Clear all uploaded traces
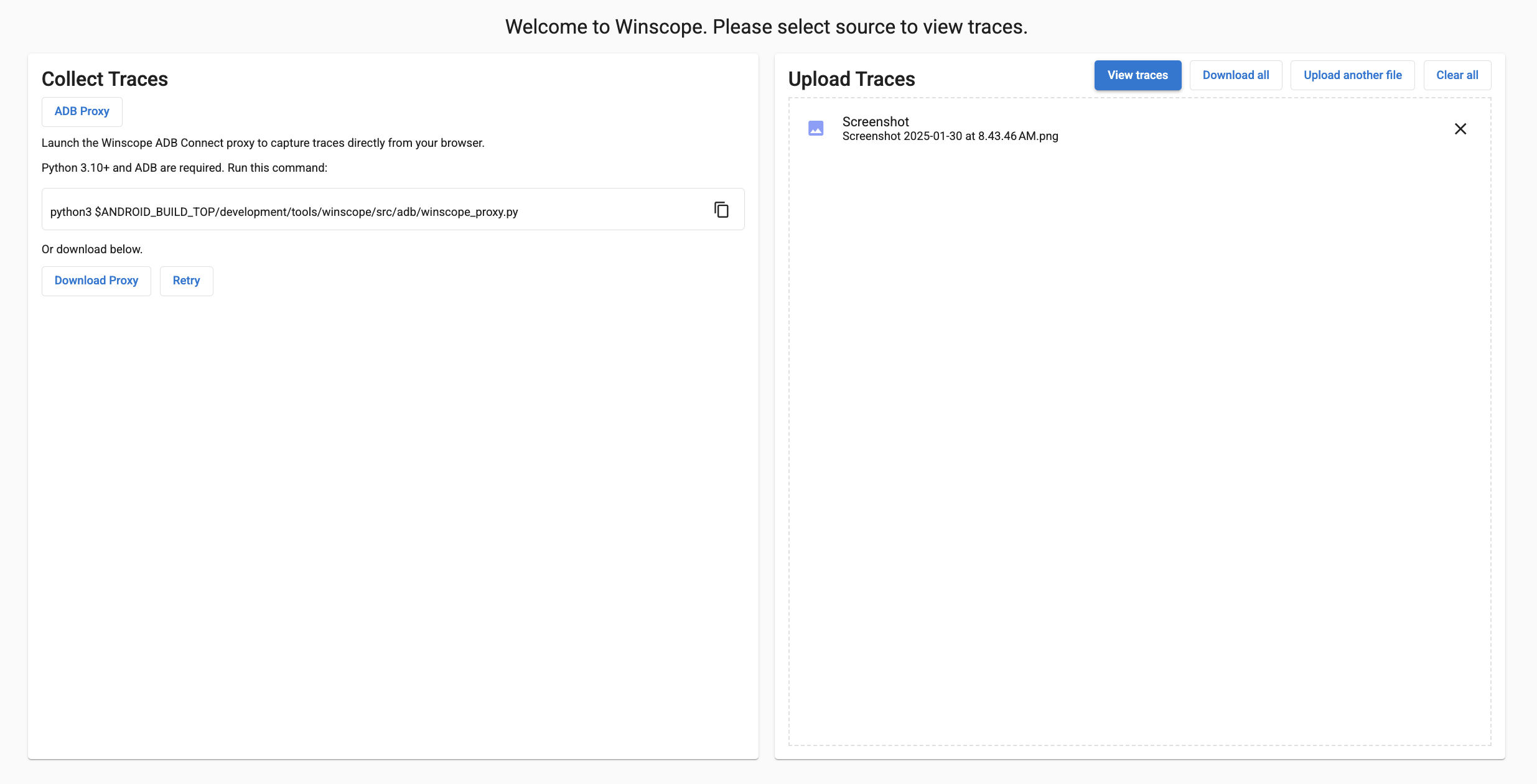Screen dimensions: 1537x784 point(1457,75)
